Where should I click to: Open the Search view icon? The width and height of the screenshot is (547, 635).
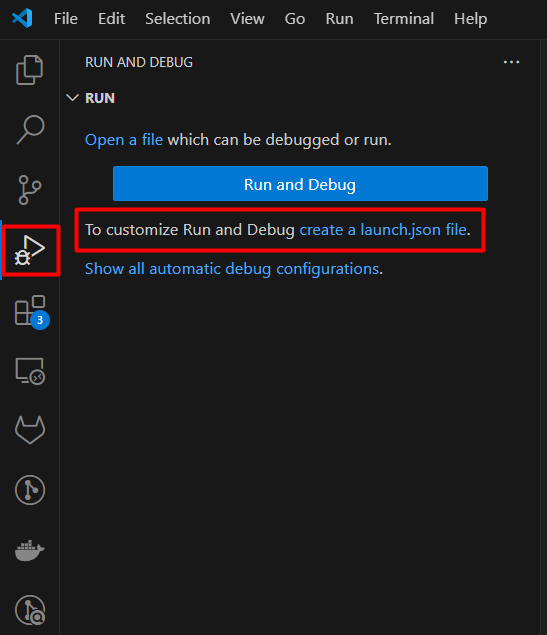tap(30, 130)
